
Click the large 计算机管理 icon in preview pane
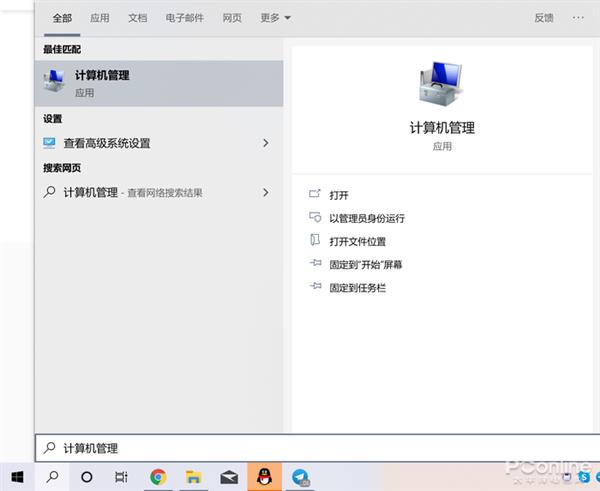[442, 84]
